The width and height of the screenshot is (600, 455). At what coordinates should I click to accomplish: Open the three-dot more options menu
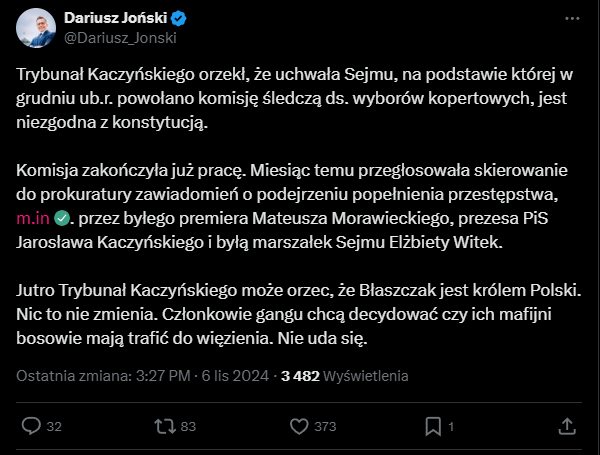pos(570,19)
